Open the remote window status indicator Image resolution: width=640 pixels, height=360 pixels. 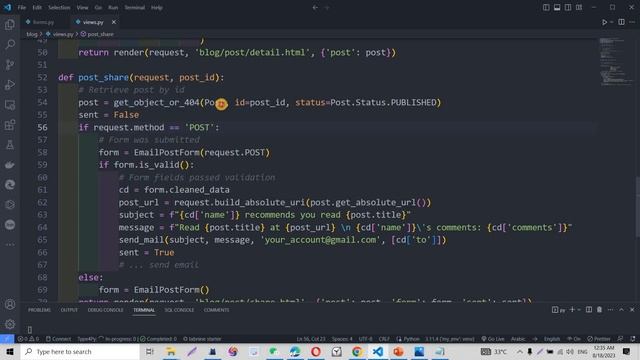click(x=7, y=339)
